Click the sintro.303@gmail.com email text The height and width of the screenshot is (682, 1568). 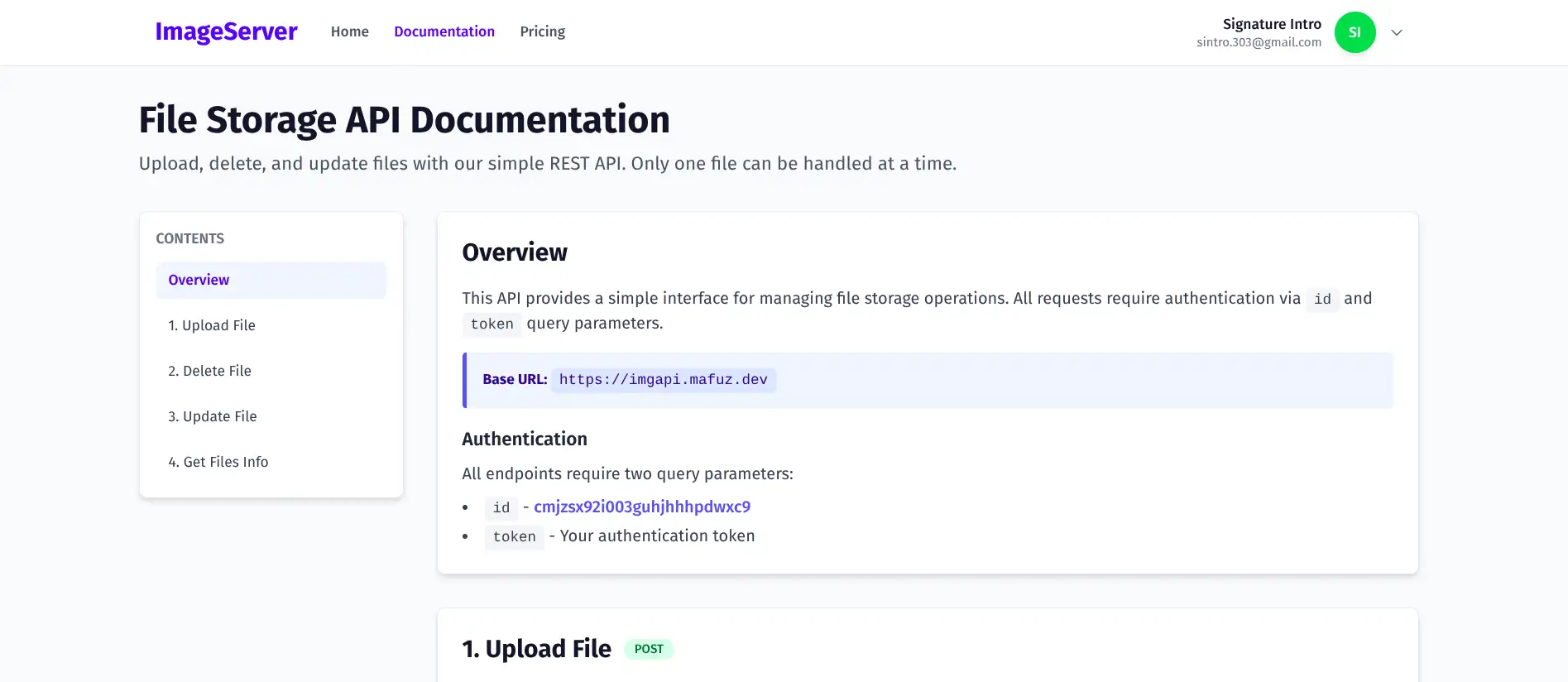(x=1259, y=42)
